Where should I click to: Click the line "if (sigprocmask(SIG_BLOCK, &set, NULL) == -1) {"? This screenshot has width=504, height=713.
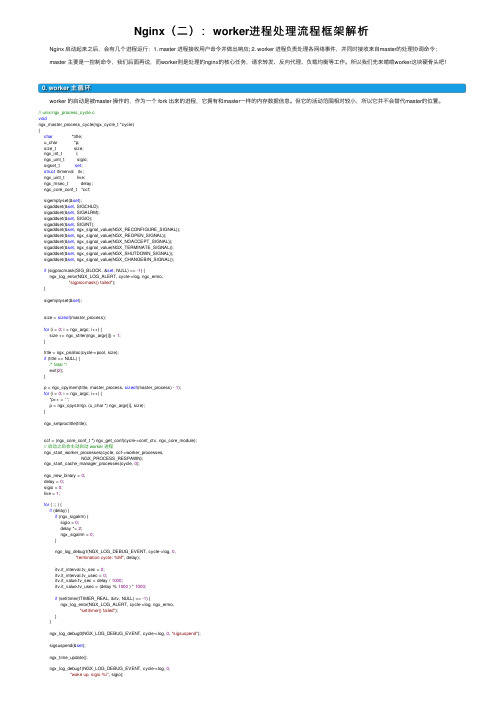click(95, 271)
